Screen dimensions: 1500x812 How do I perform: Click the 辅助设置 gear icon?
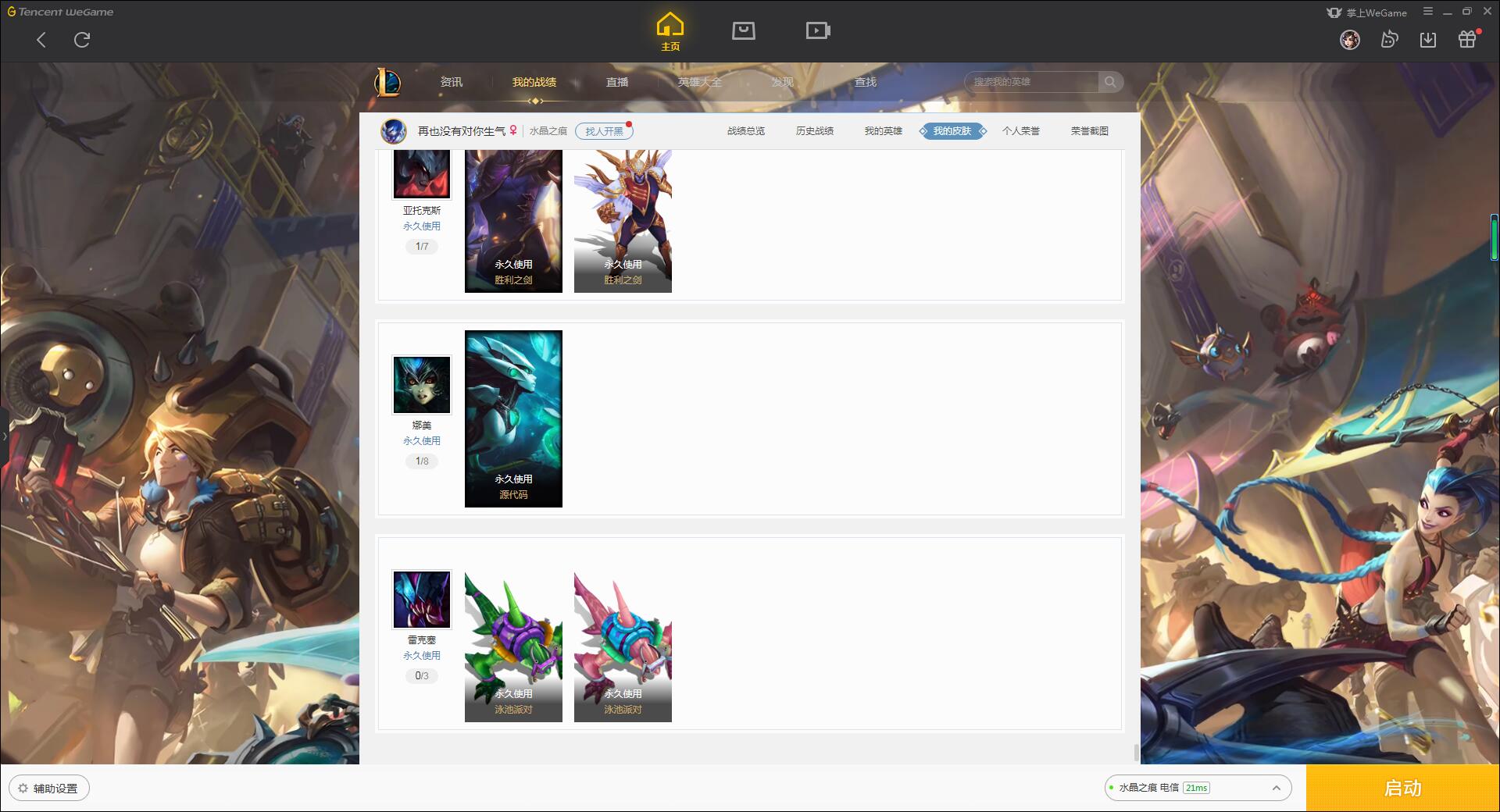click(23, 789)
